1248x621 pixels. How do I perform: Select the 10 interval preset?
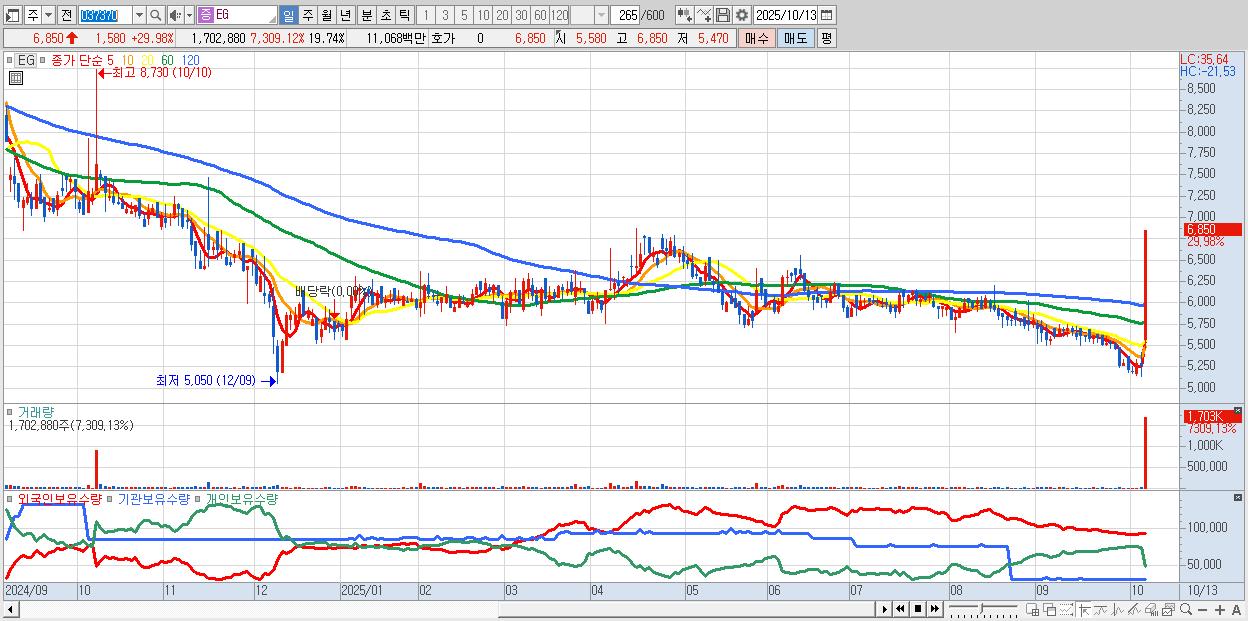click(x=483, y=15)
